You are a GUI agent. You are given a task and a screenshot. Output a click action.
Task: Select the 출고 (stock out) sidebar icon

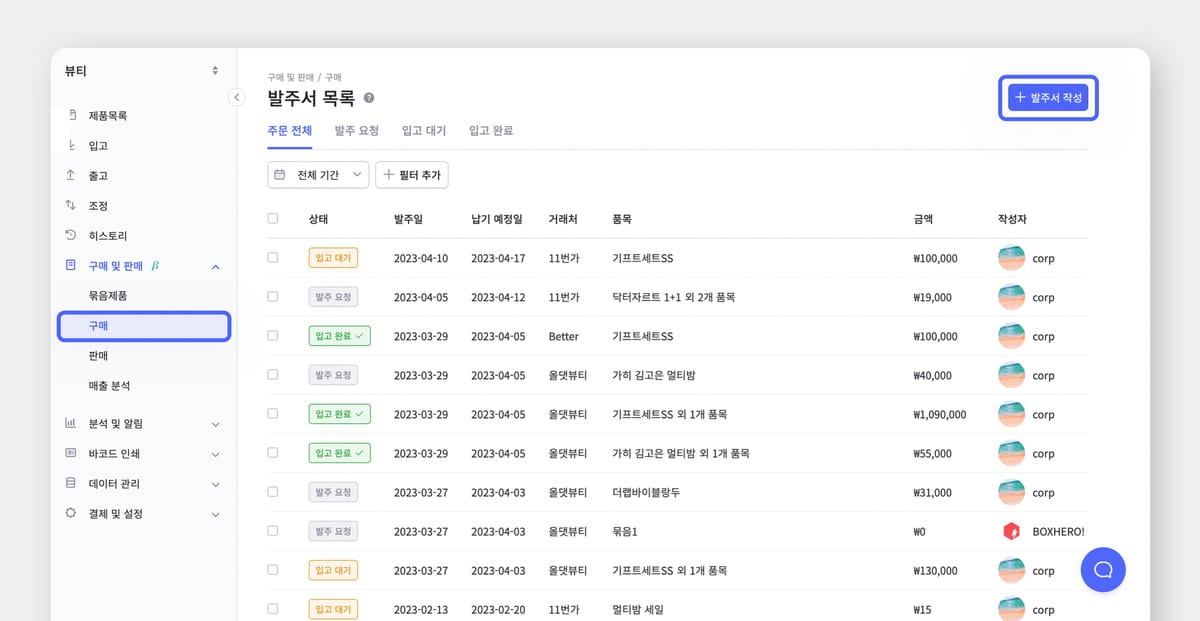(x=71, y=175)
